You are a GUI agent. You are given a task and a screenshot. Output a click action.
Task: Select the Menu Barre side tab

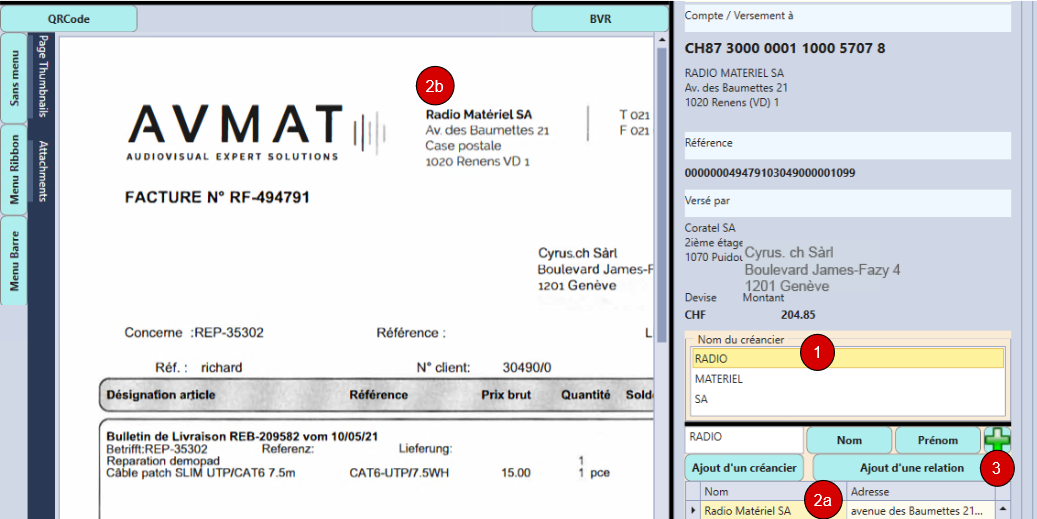(14, 260)
